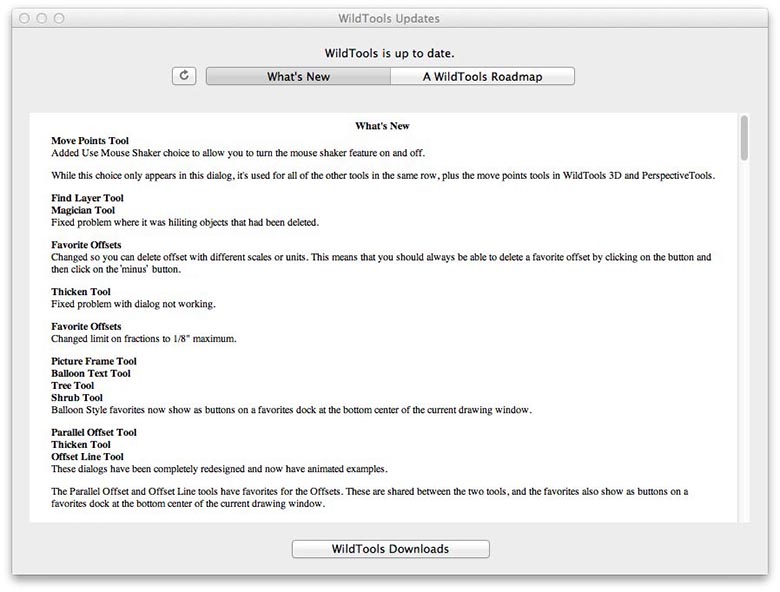Viewport: 780px width, 592px height.
Task: Click the WildTools Updates window title
Action: point(389,18)
